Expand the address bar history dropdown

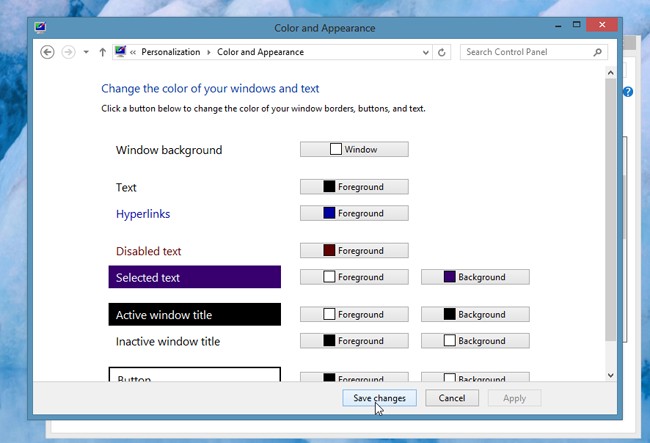point(425,52)
